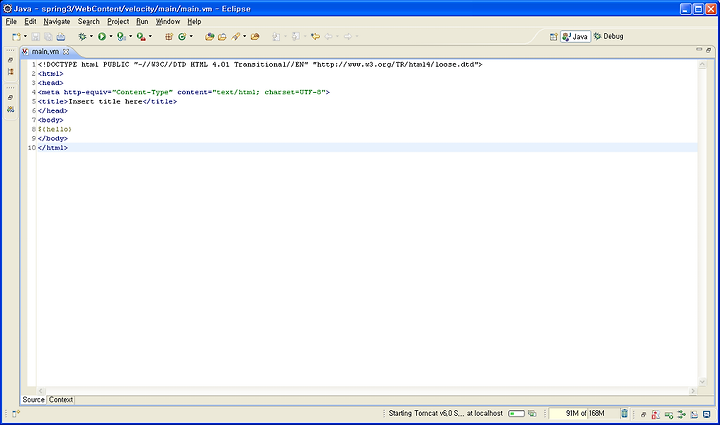Click the last status bar fast view icon

tap(707, 414)
